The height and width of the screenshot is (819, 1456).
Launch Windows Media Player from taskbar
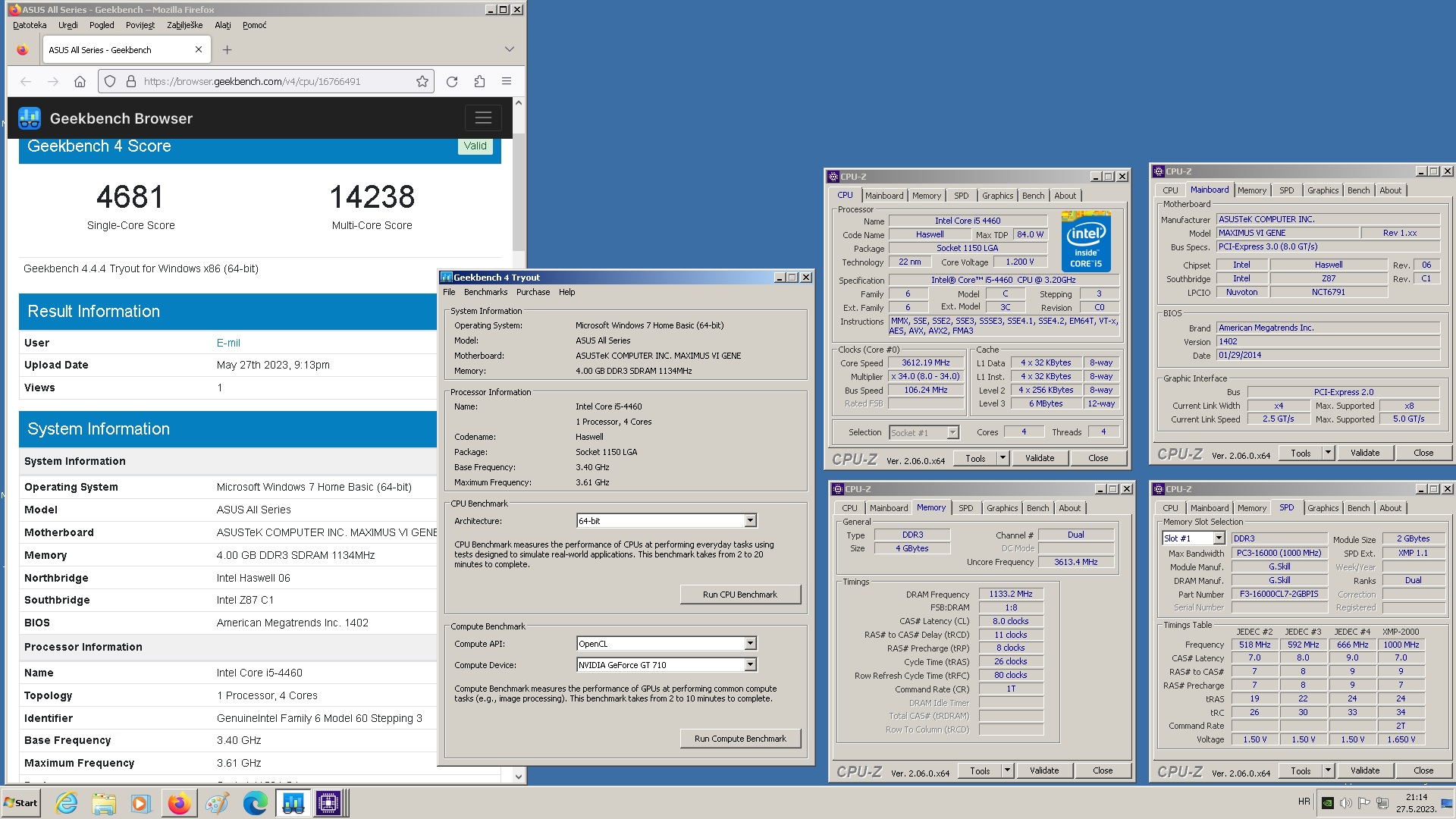[140, 803]
